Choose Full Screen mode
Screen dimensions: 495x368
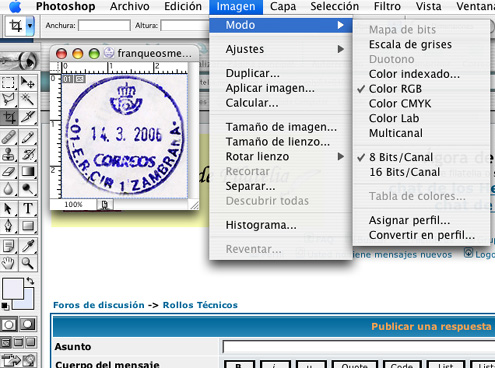coord(31,342)
